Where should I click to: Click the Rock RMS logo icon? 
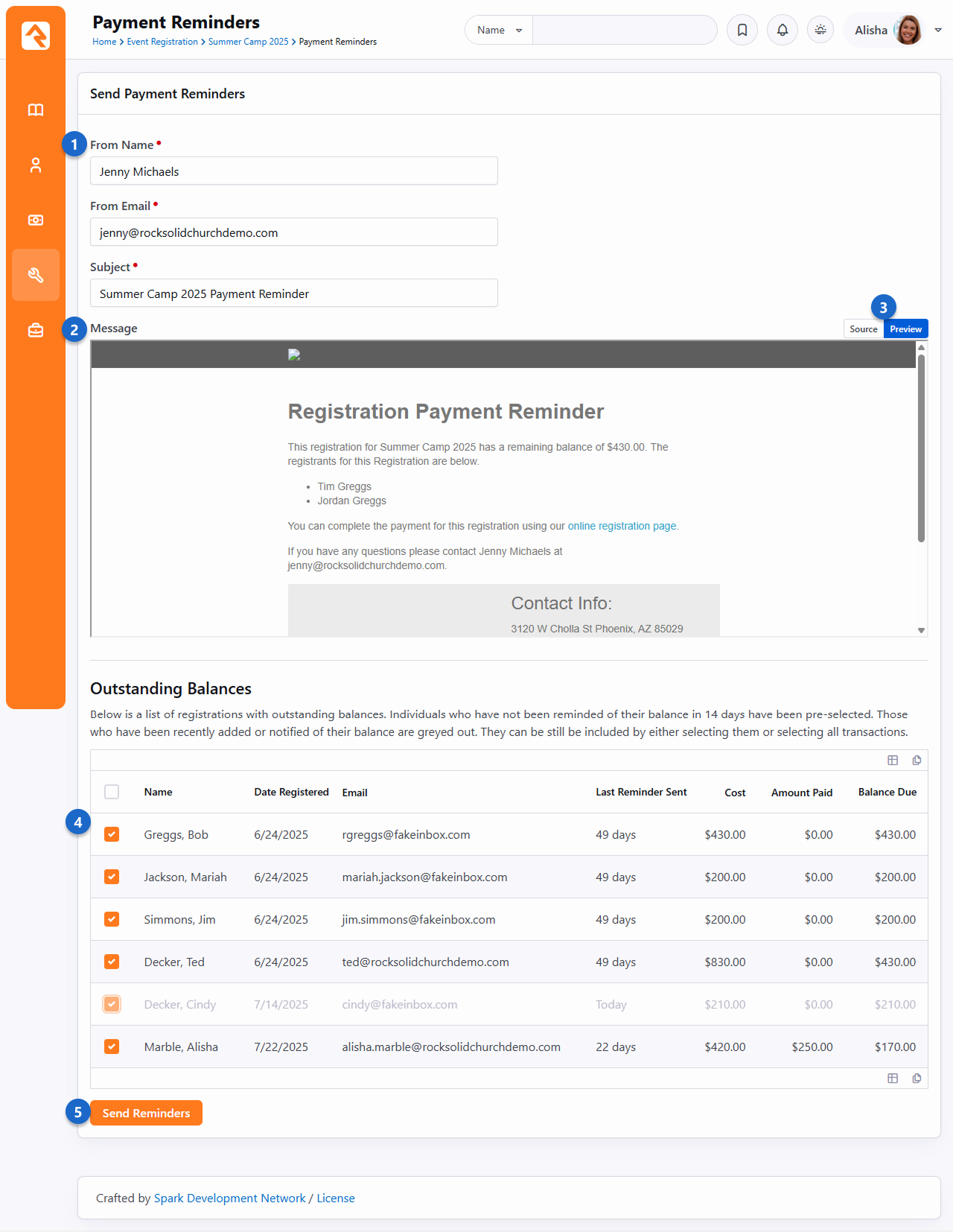tap(36, 35)
